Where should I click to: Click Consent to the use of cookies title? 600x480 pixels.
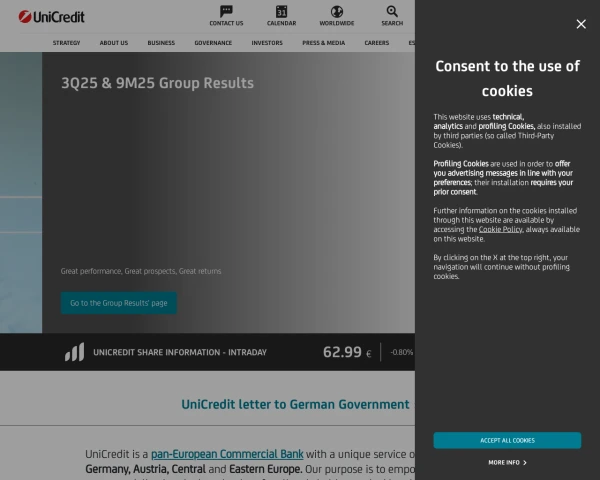507,78
